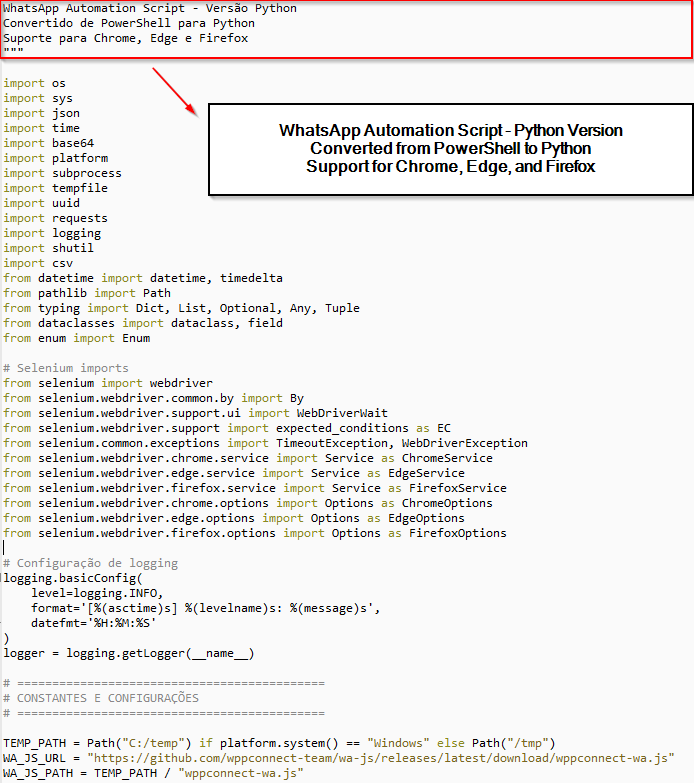Click the 'expected_conditions as EC' line
The height and width of the screenshot is (783, 694).
[x=227, y=428]
